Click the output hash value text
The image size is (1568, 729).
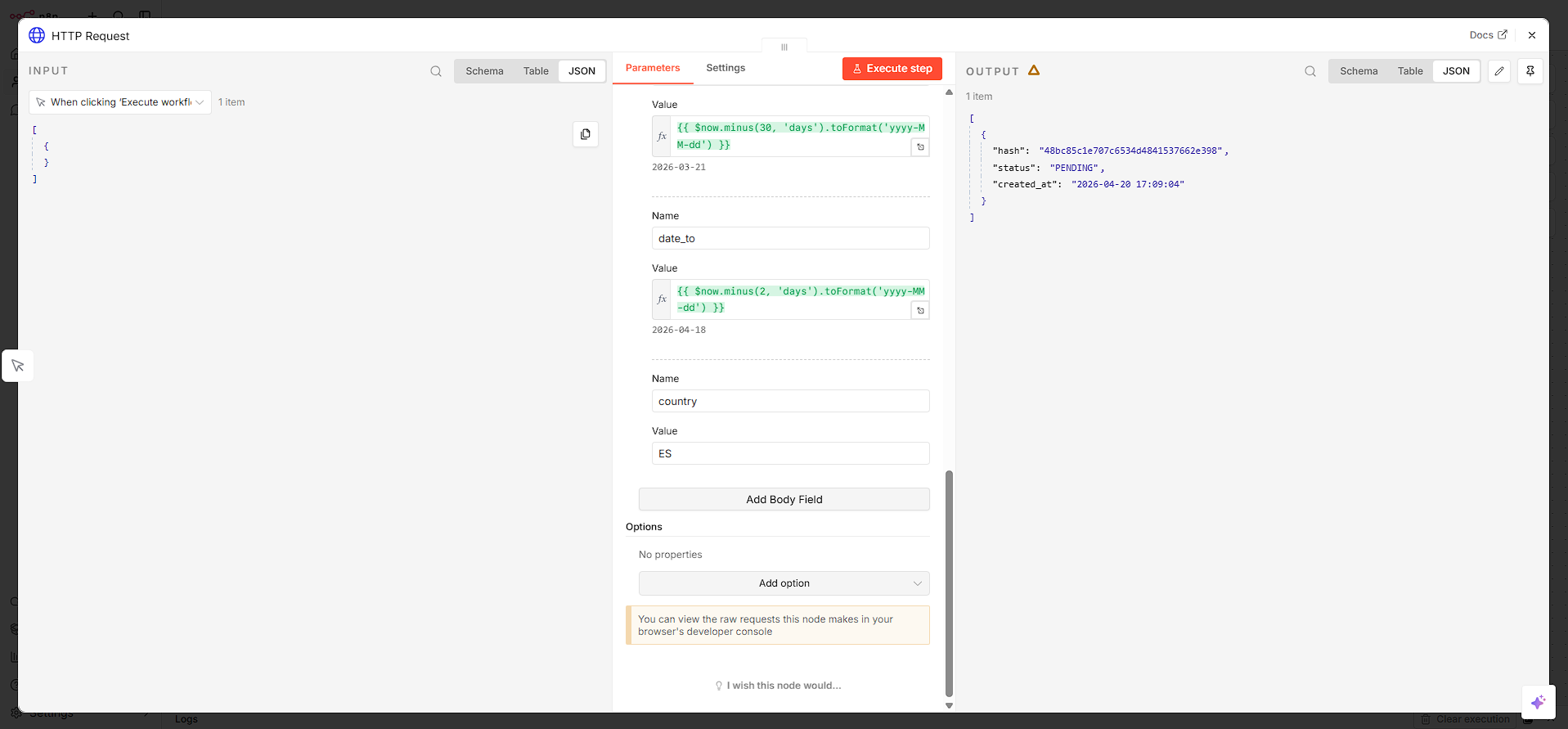click(x=1130, y=151)
